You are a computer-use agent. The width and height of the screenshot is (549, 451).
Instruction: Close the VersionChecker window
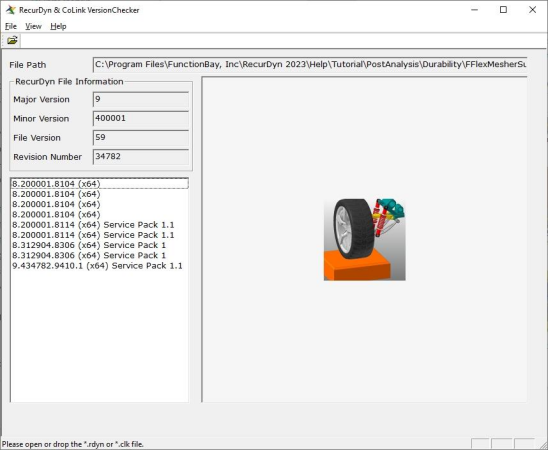532,10
